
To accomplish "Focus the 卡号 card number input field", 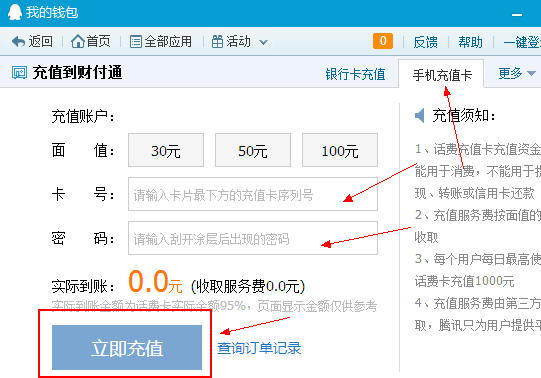I will coord(253,194).
